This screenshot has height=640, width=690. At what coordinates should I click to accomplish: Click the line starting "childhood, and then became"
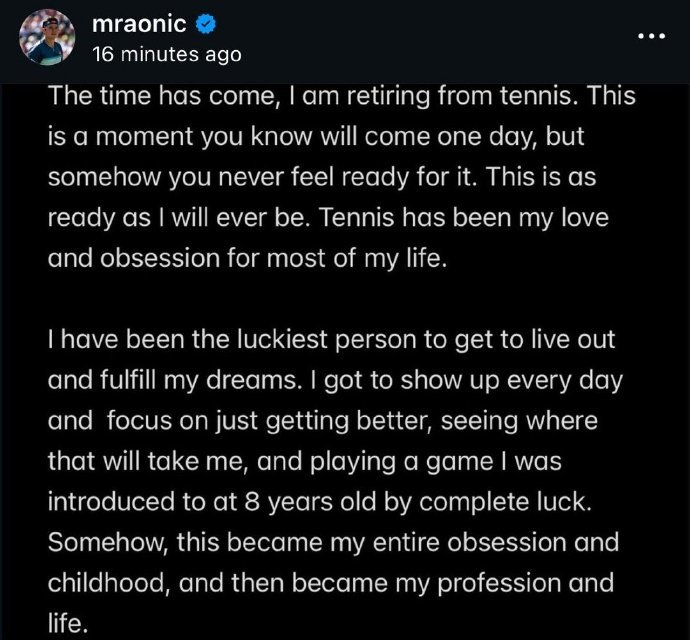(329, 583)
